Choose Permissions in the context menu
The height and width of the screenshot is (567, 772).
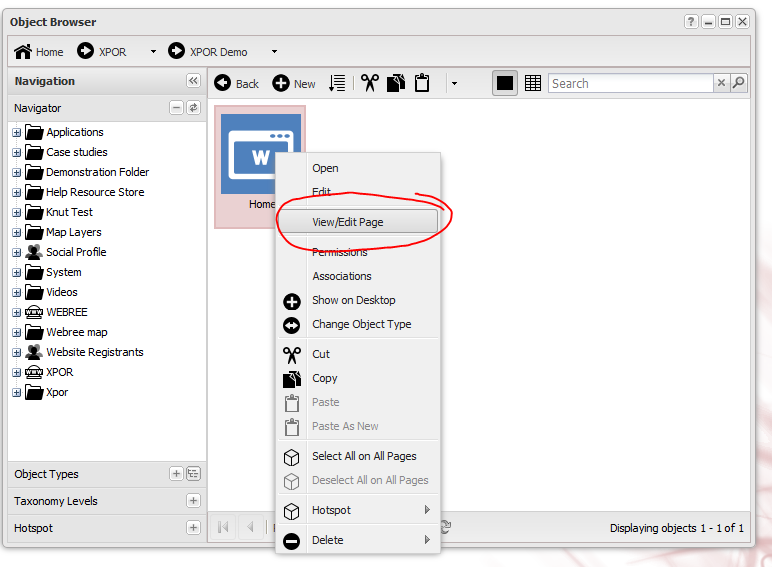(358, 252)
